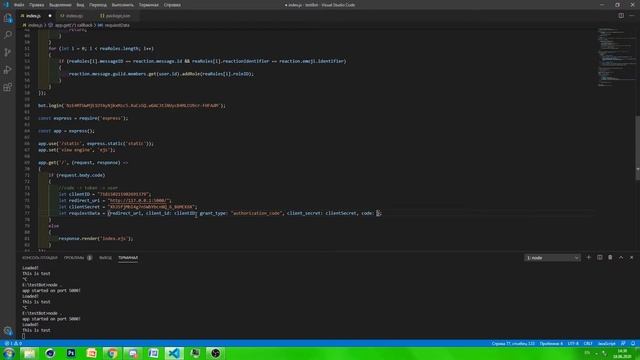The image size is (640, 360).
Task: Open Chrome from taskbar
Action: (112, 353)
